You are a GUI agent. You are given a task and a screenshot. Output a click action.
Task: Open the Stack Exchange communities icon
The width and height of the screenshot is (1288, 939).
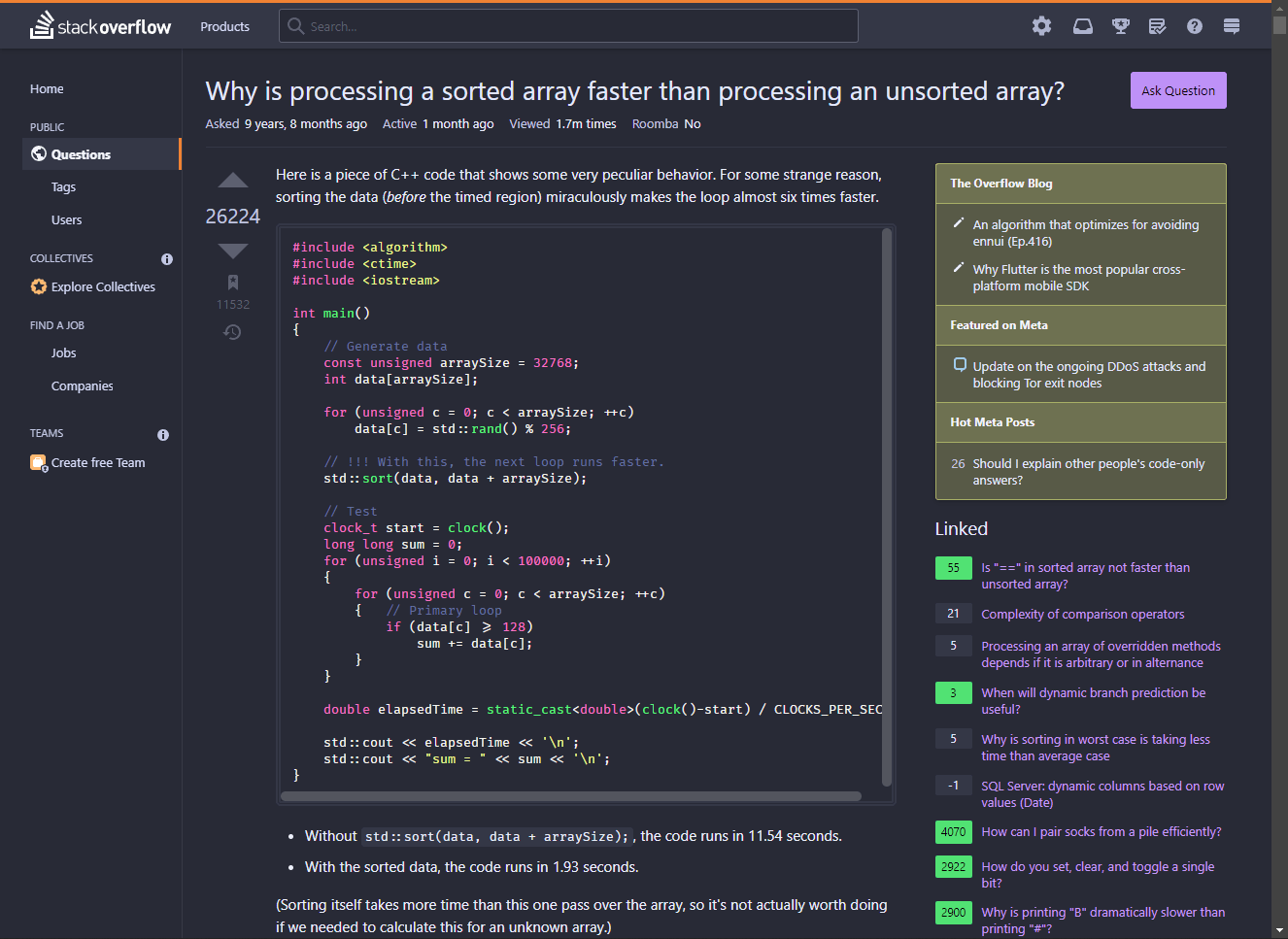pos(1231,26)
